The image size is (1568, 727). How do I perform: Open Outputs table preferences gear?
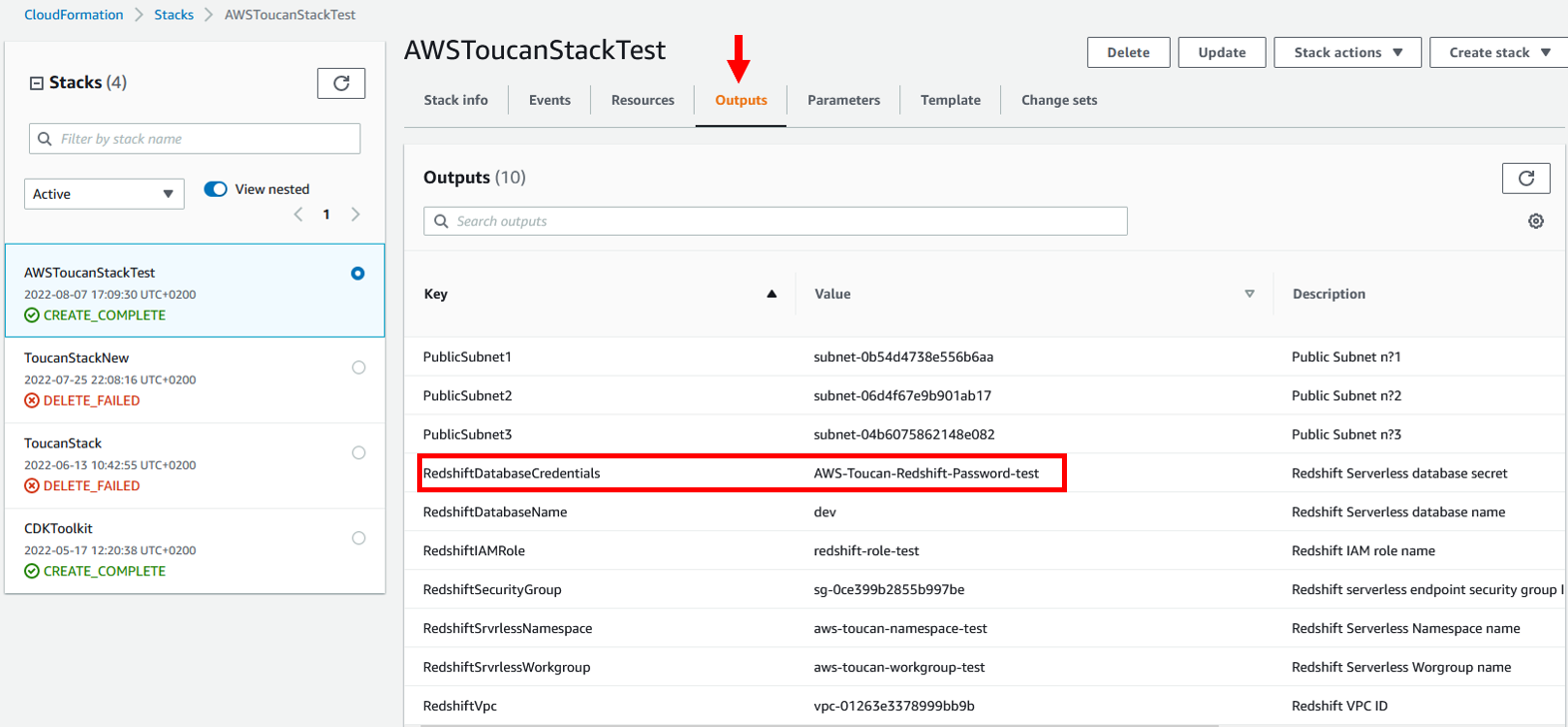tap(1536, 221)
